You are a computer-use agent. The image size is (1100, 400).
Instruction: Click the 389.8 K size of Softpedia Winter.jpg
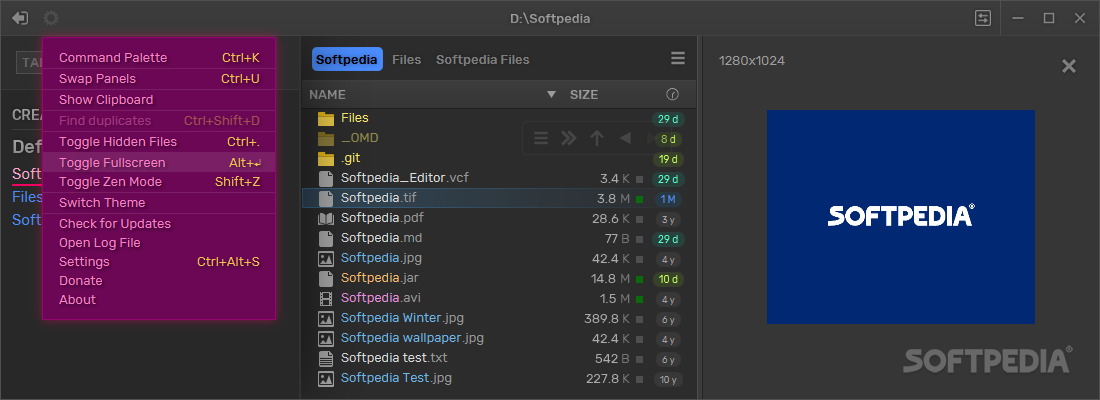coord(607,319)
